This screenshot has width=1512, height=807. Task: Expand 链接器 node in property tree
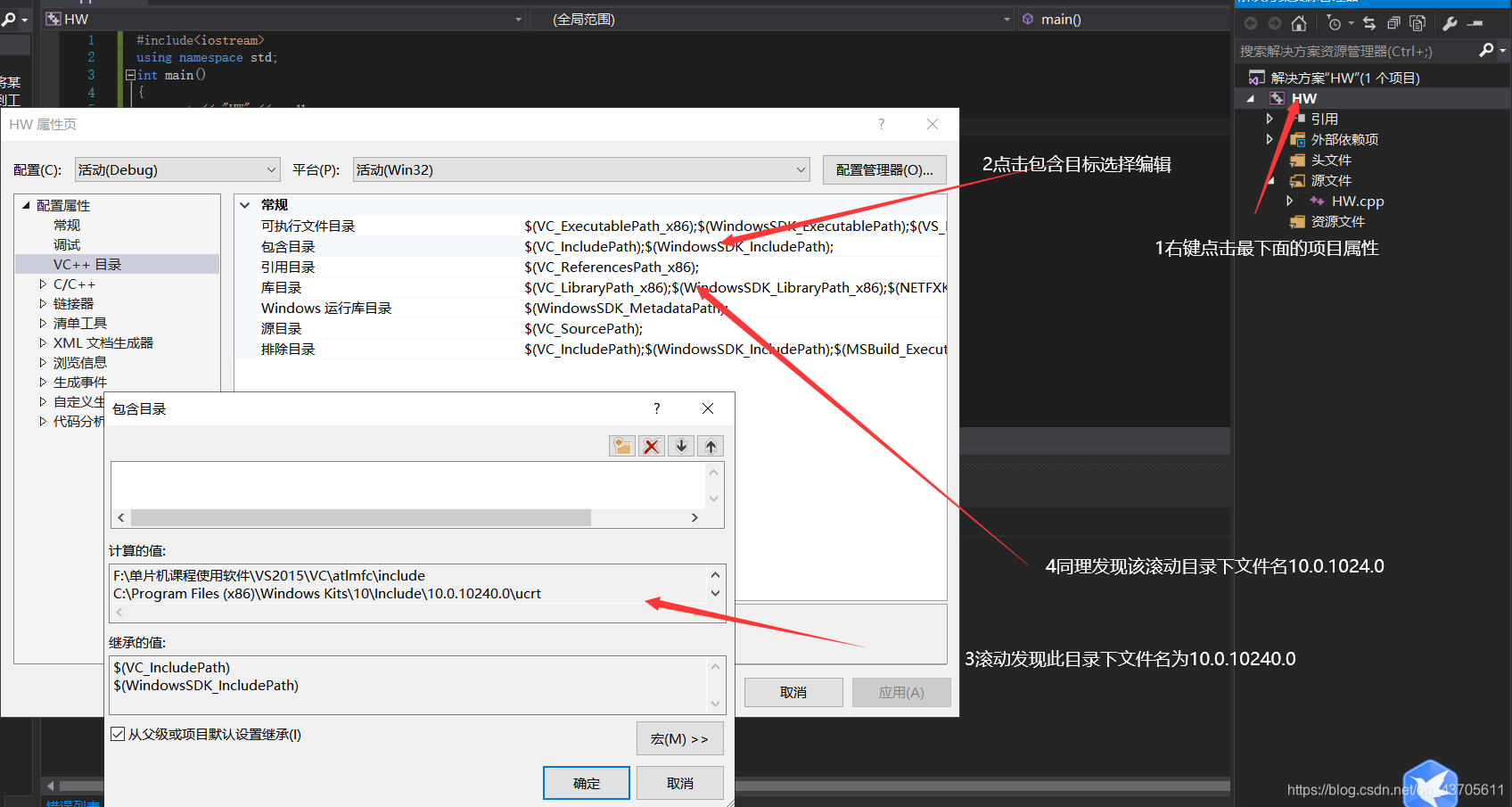pos(43,304)
